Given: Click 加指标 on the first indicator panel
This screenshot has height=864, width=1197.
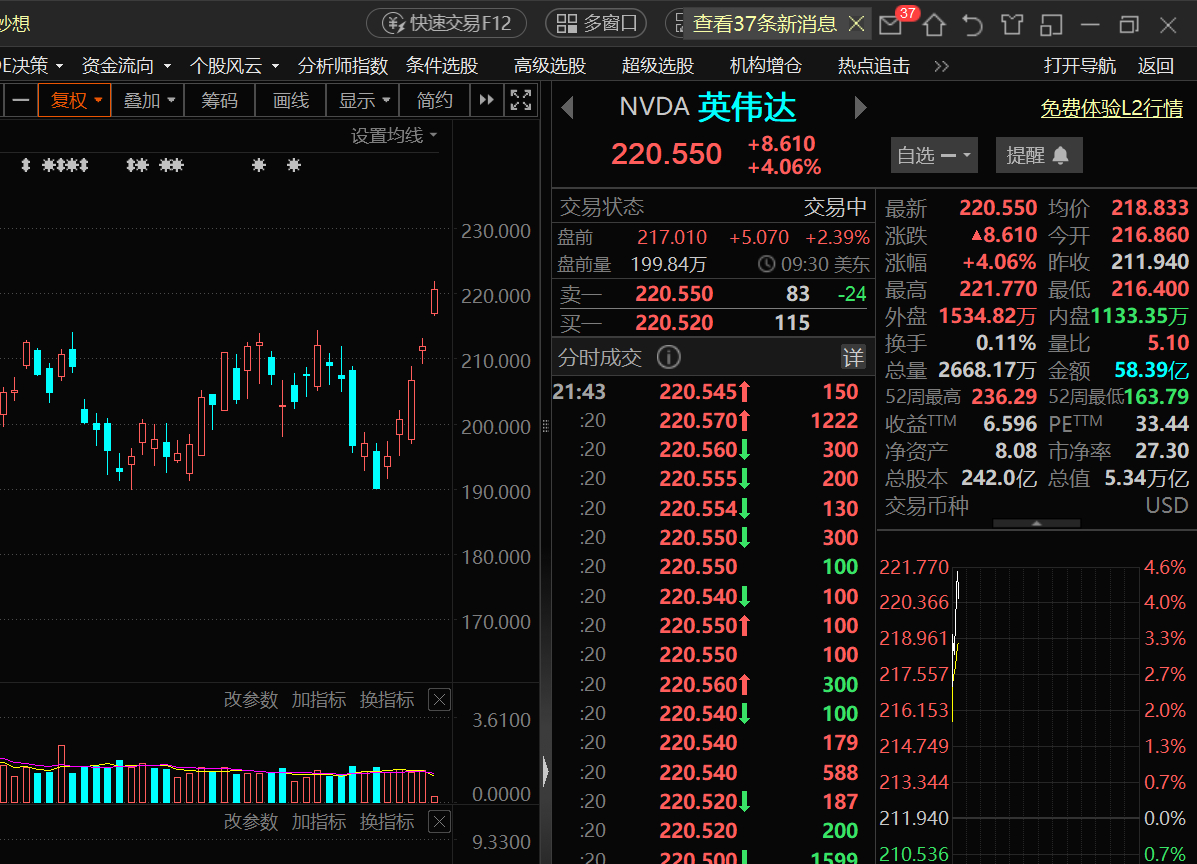Looking at the screenshot, I should tap(318, 700).
